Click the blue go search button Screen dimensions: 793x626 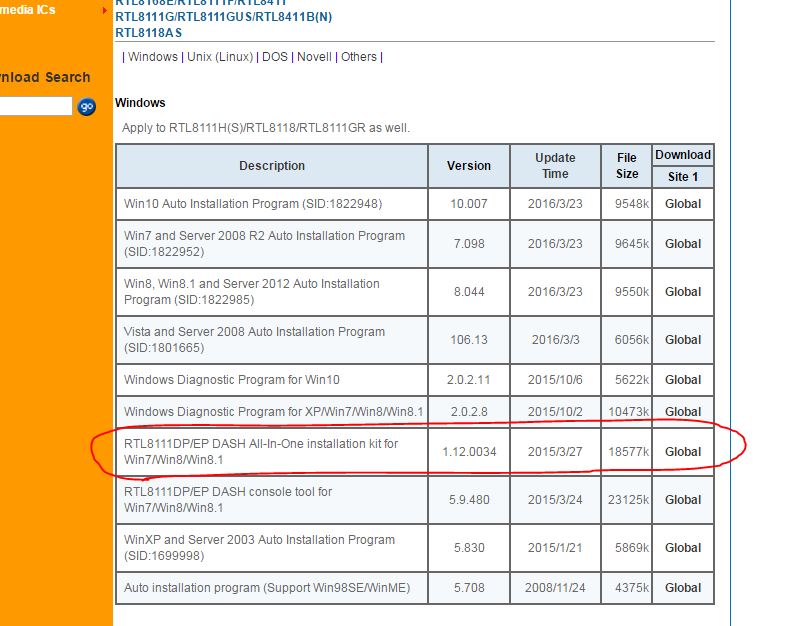[x=86, y=107]
